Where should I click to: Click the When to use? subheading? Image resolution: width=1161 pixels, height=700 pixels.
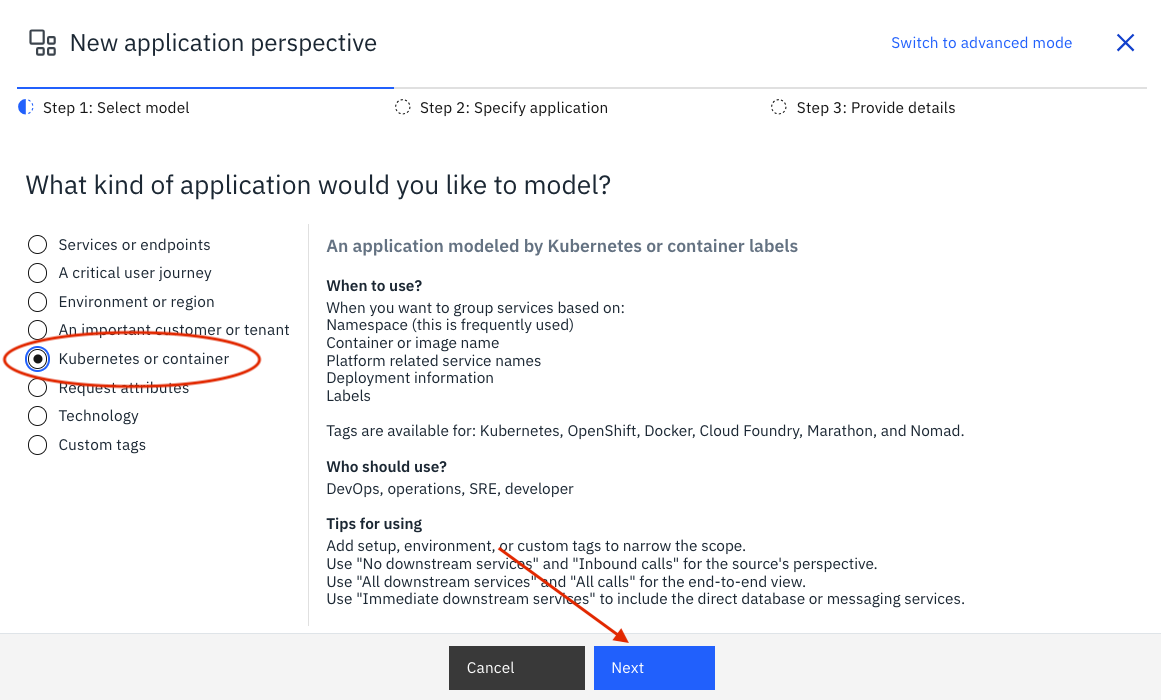[374, 286]
